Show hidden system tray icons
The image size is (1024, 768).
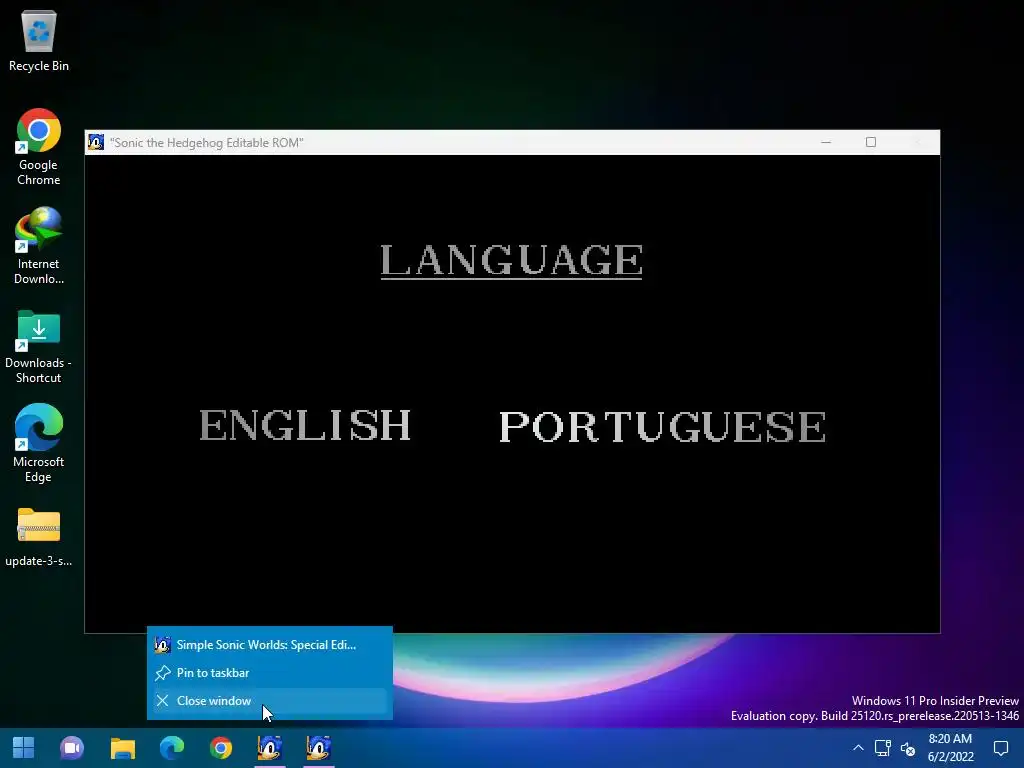(x=858, y=748)
